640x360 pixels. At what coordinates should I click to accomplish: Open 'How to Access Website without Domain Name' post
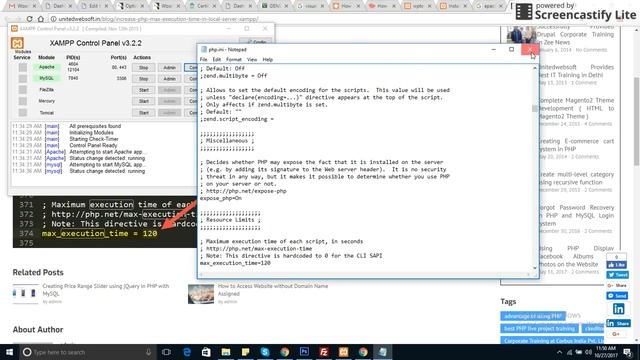click(x=273, y=290)
